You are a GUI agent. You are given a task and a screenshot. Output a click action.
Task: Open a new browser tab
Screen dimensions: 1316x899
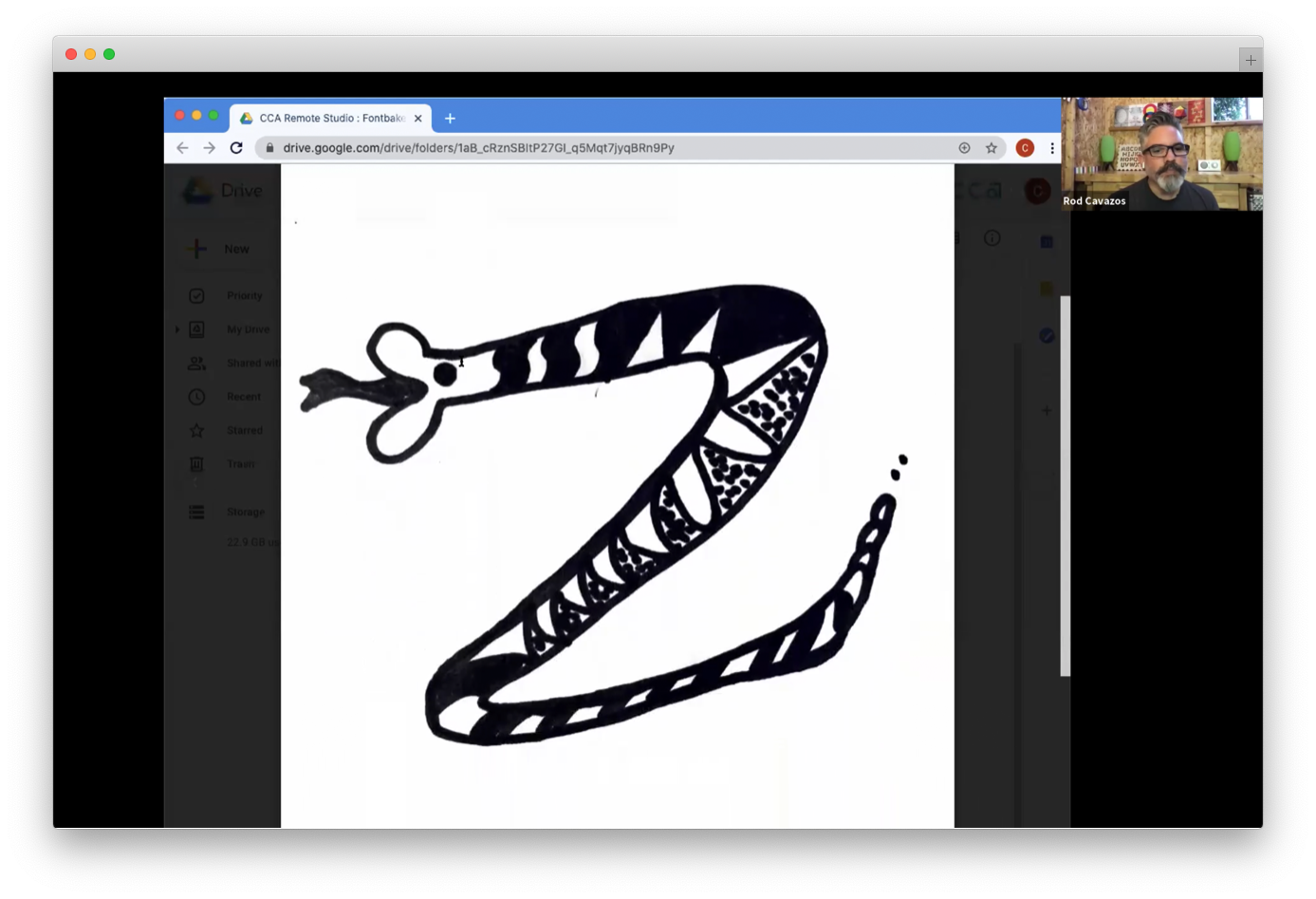tap(450, 119)
